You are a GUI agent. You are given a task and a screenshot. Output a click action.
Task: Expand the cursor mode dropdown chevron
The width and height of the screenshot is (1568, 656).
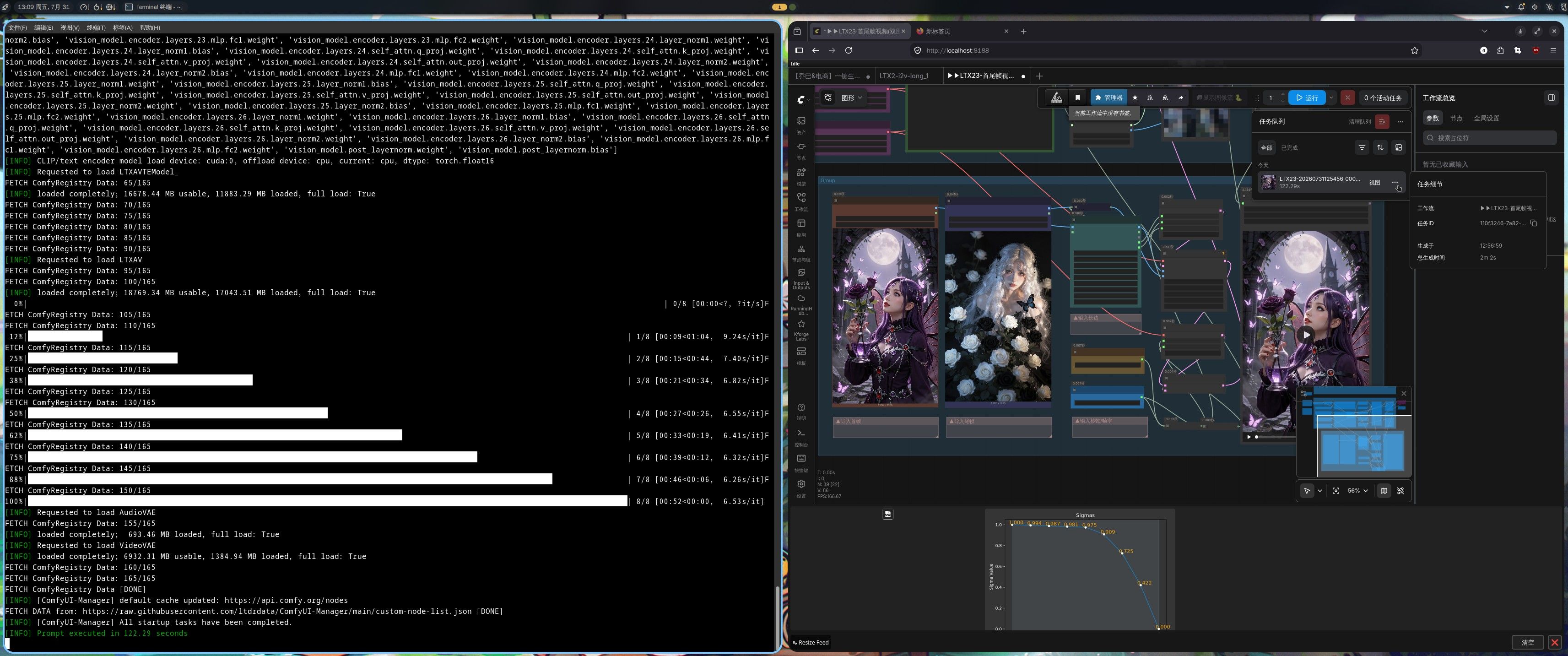(x=1319, y=490)
